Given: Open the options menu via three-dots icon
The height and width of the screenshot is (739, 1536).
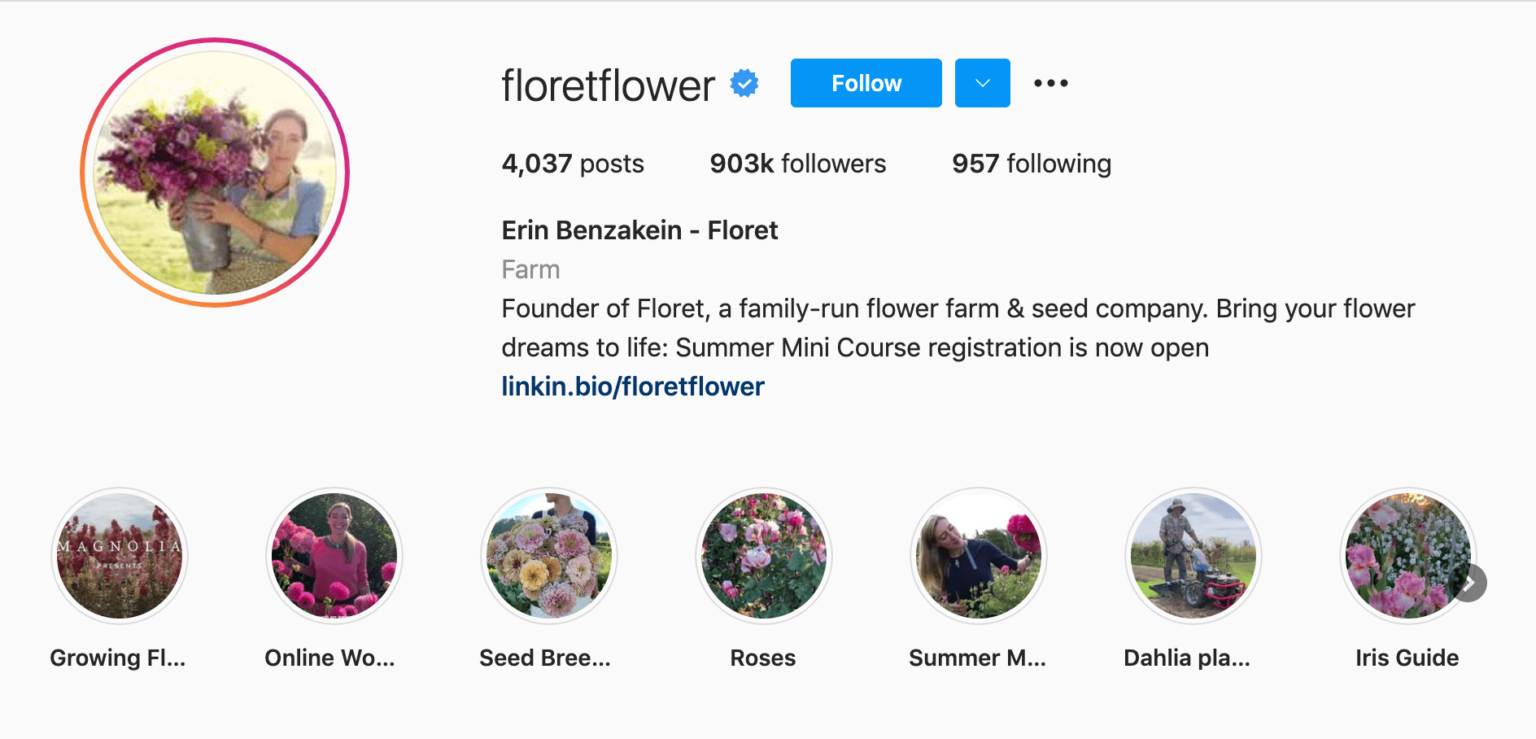Looking at the screenshot, I should [x=1051, y=83].
